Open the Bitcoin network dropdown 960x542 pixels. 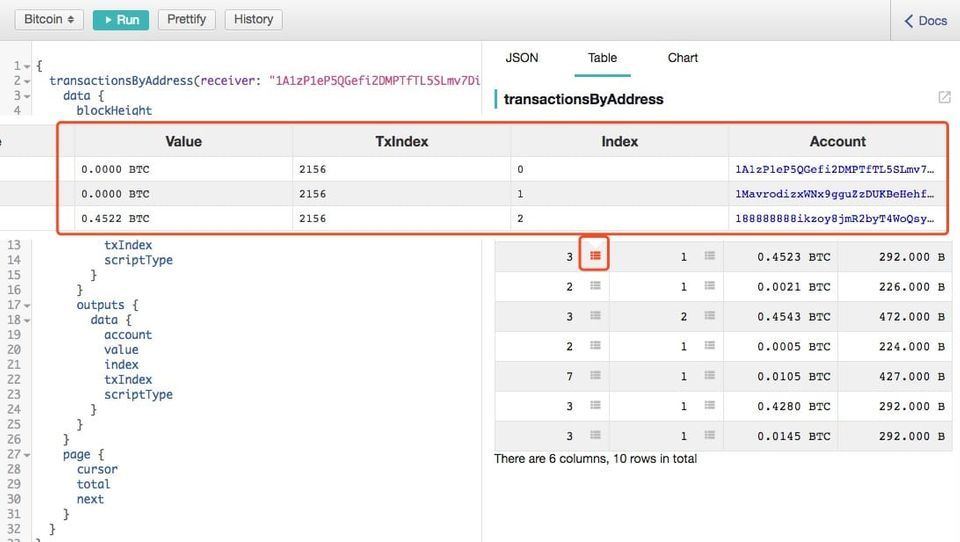tap(49, 19)
